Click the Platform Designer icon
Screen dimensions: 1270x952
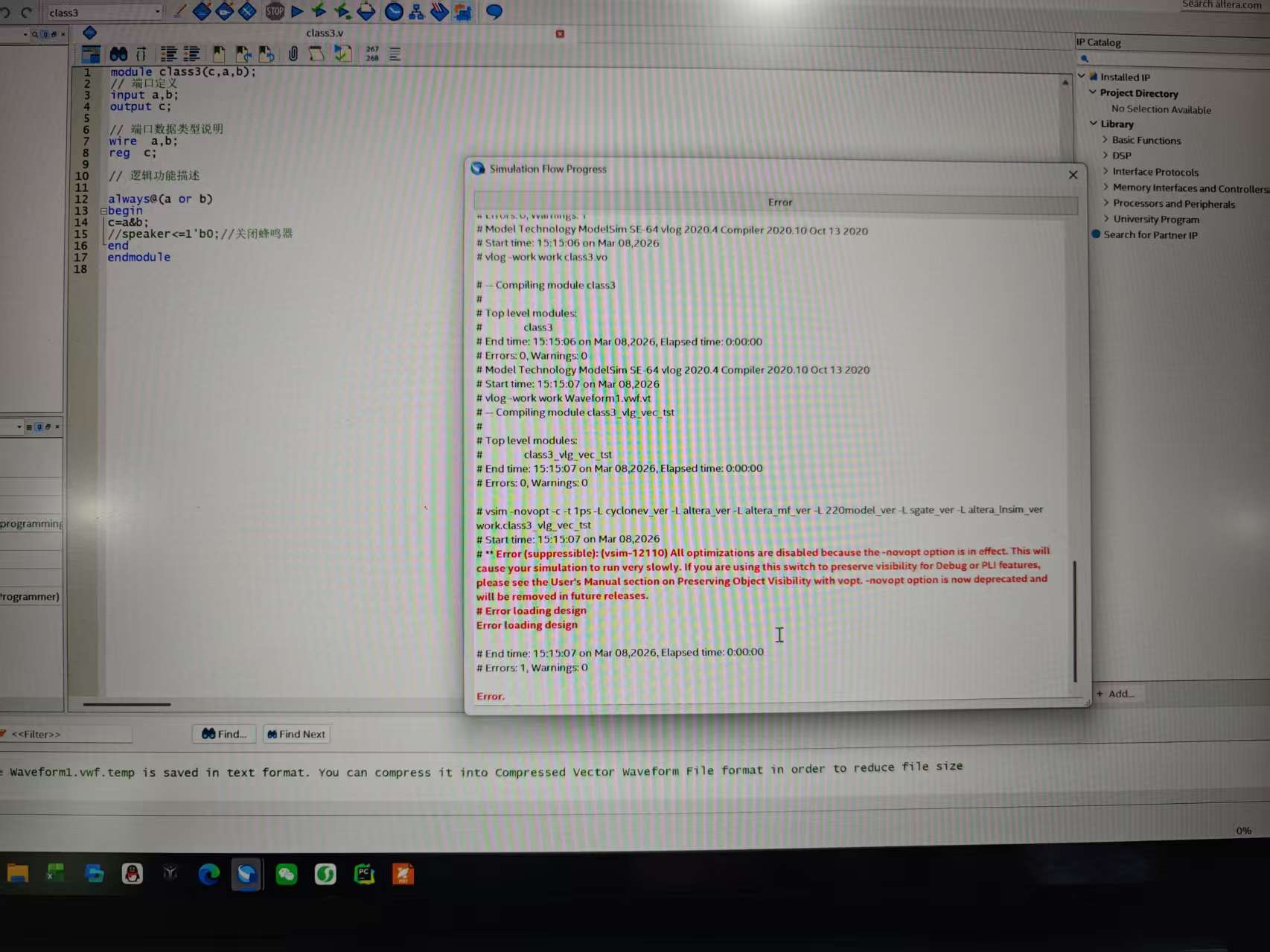coord(463,13)
